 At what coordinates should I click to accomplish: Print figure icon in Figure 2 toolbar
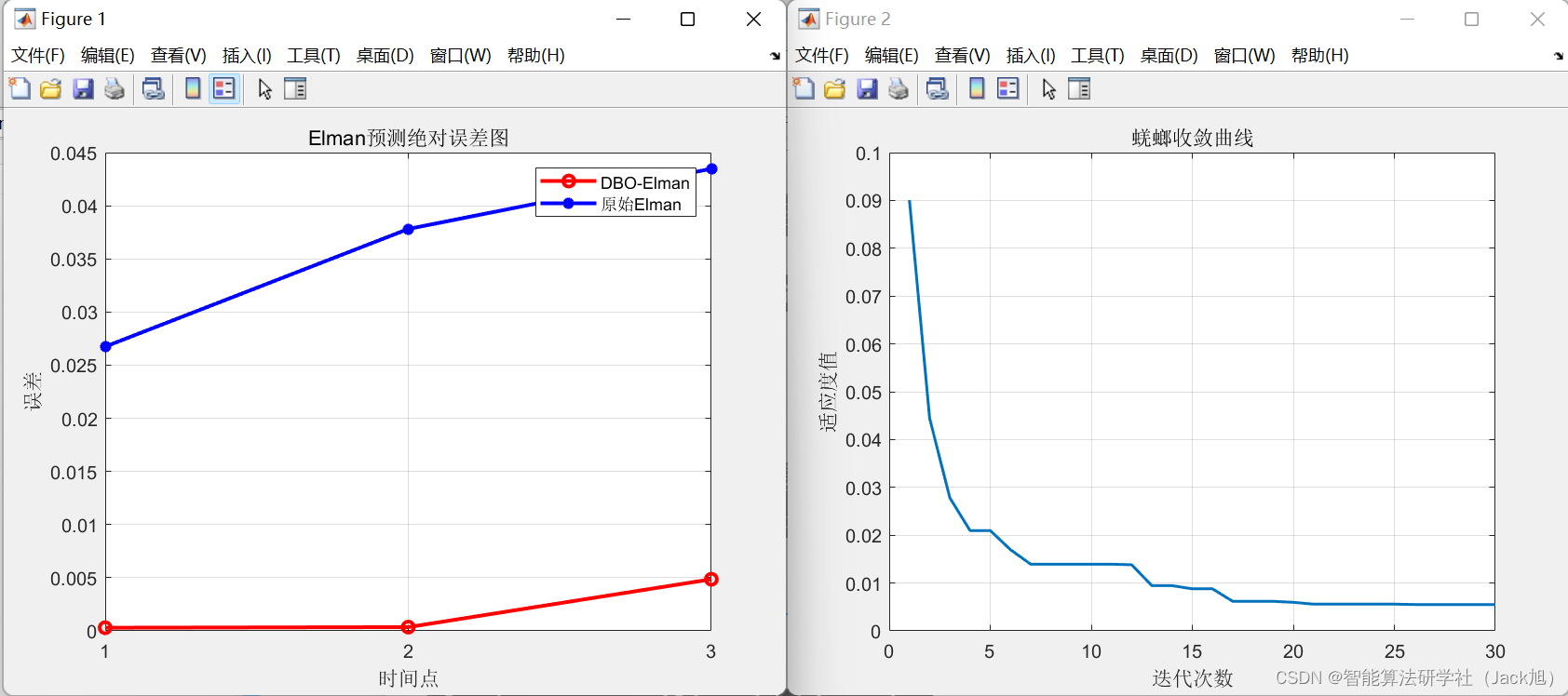pyautogui.click(x=899, y=89)
